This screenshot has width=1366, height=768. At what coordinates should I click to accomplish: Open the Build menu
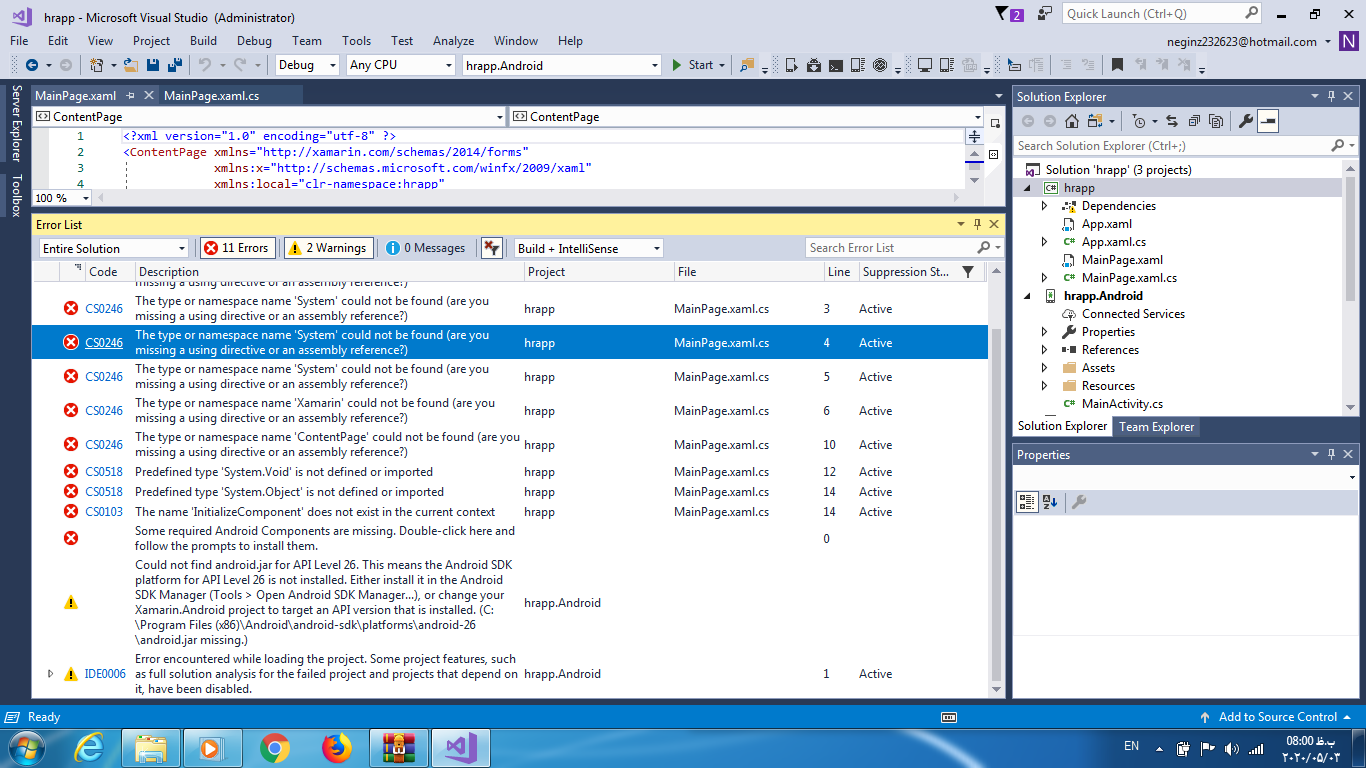click(x=203, y=41)
